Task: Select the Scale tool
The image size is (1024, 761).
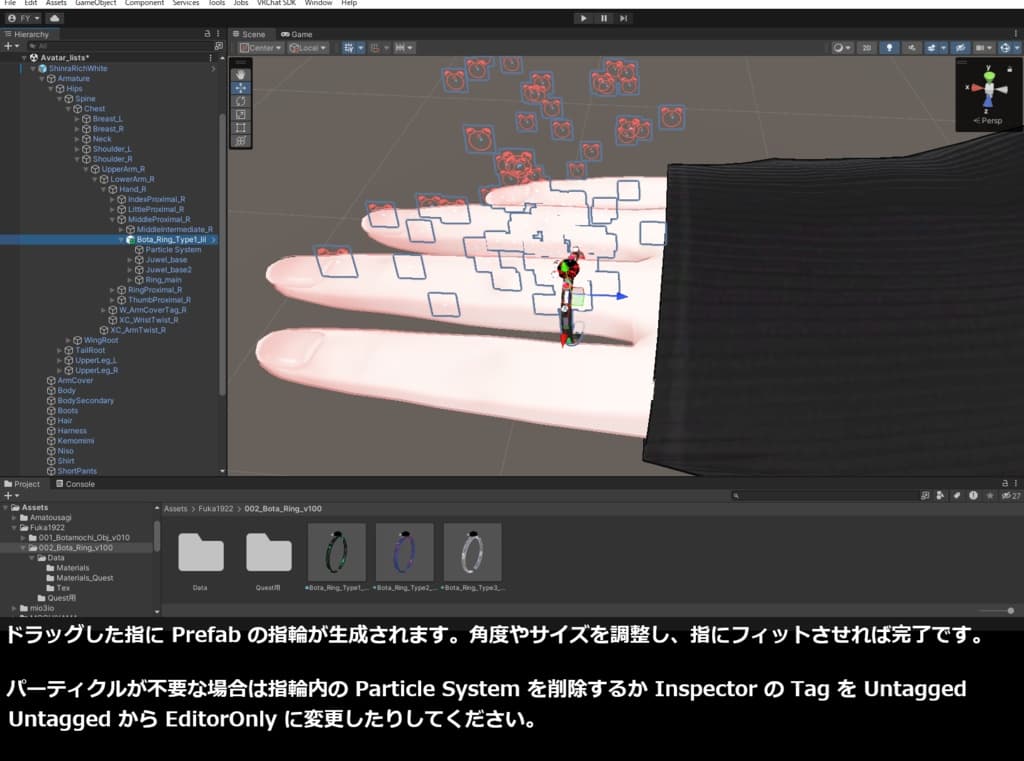Action: click(x=241, y=114)
